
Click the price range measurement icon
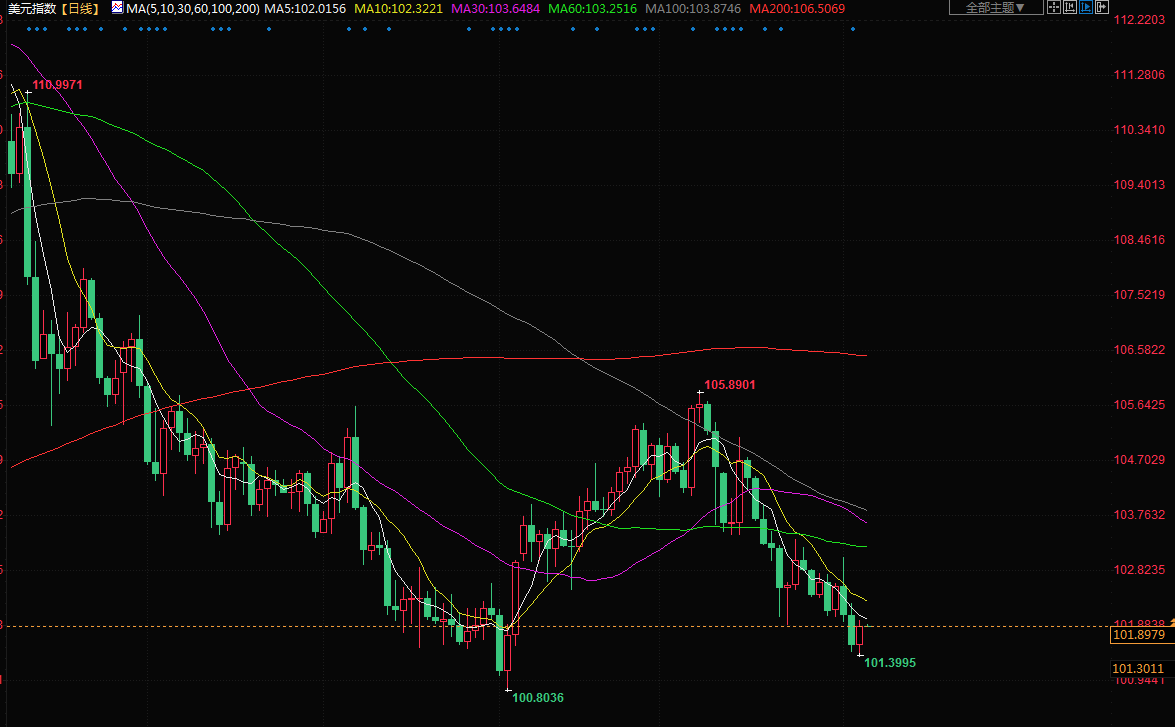point(1069,8)
